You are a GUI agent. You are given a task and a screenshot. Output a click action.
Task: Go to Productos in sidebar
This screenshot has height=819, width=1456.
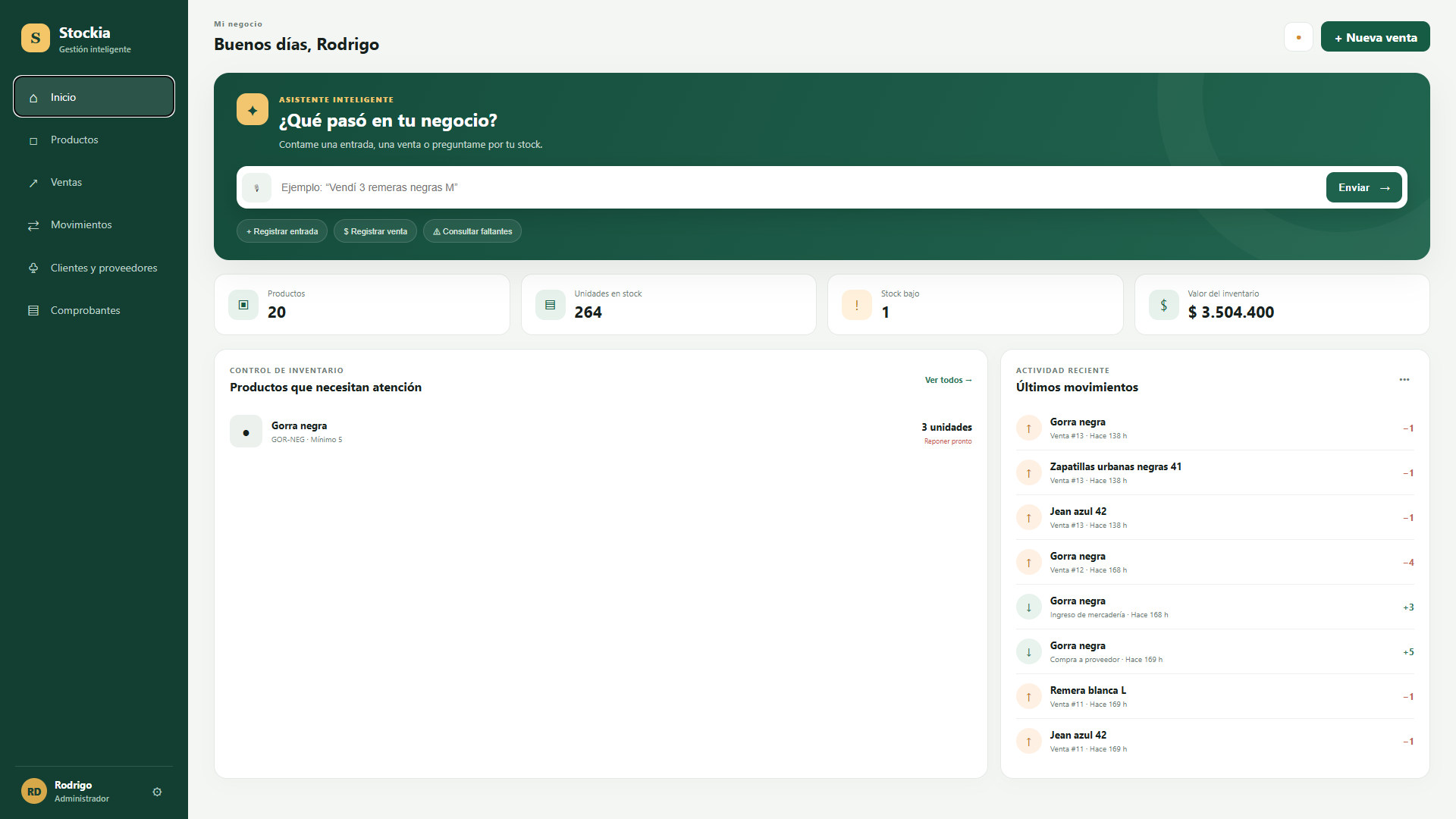point(94,140)
